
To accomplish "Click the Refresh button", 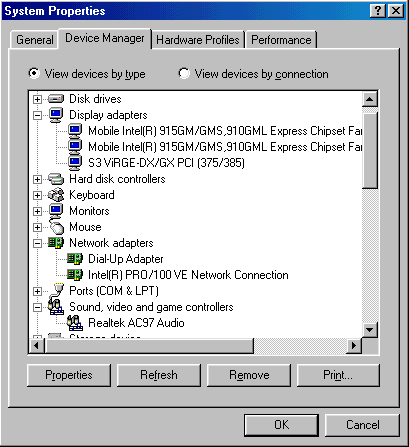I will click(159, 375).
